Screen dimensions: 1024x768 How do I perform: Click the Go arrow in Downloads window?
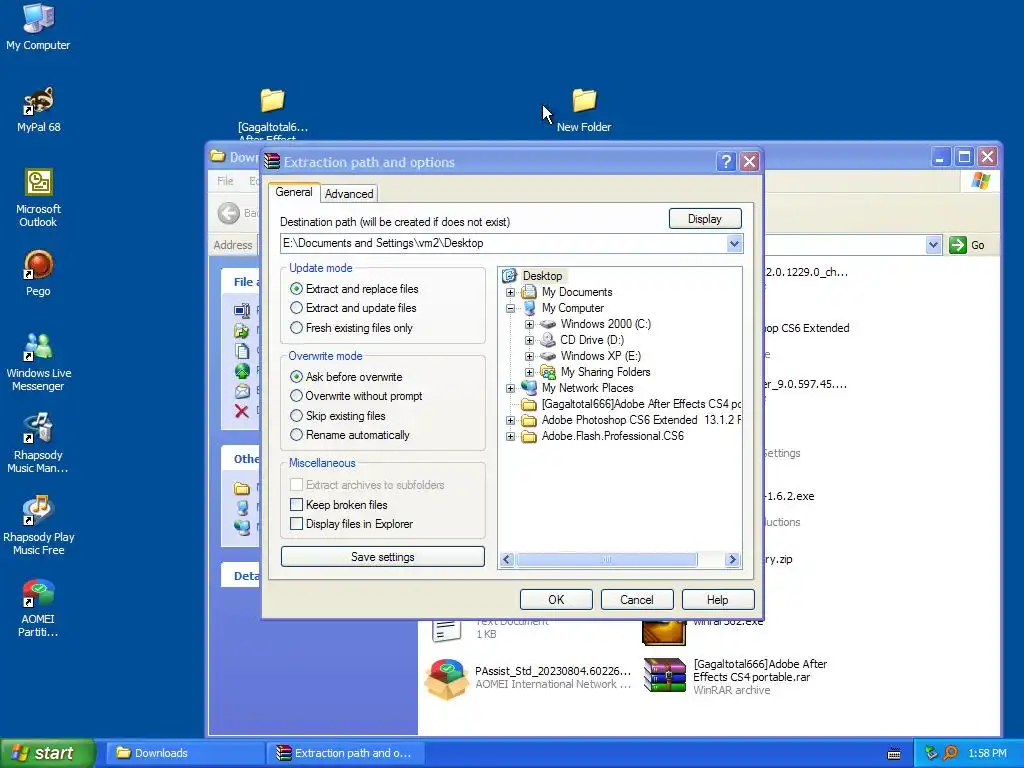tap(957, 245)
